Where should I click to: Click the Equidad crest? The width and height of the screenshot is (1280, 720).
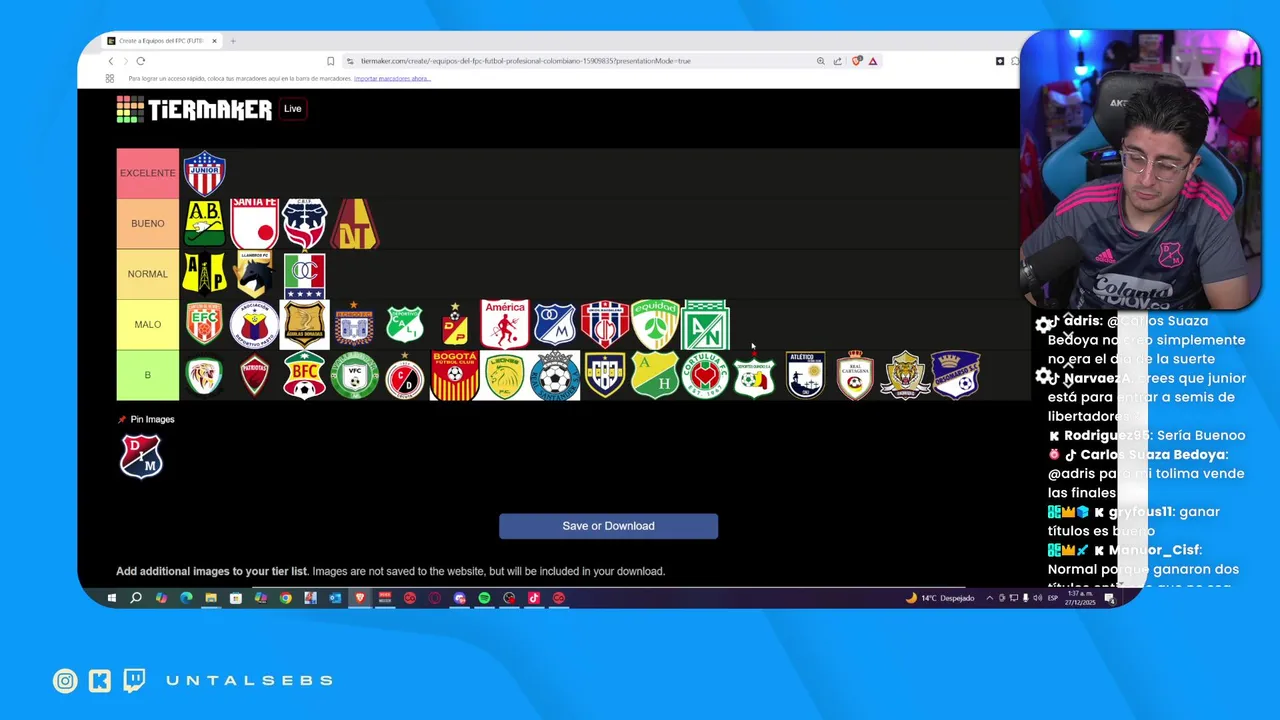pyautogui.click(x=655, y=324)
